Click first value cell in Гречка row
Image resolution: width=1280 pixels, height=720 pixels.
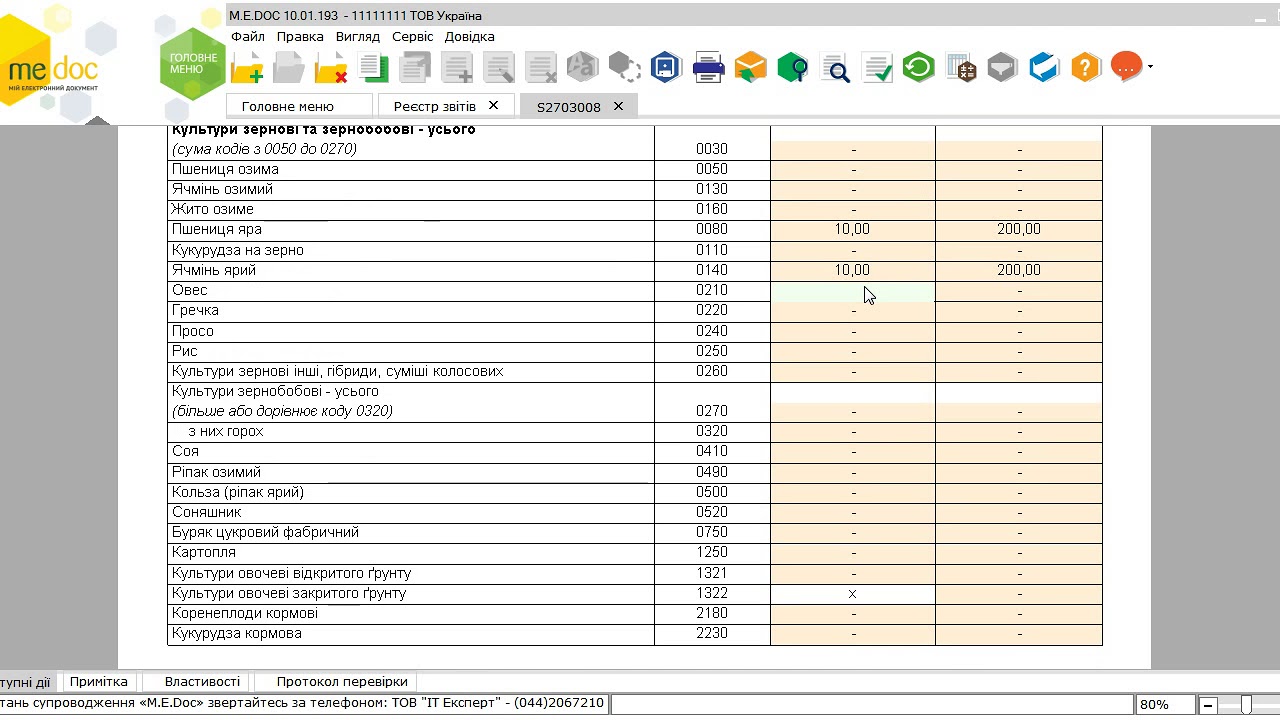[x=853, y=311]
